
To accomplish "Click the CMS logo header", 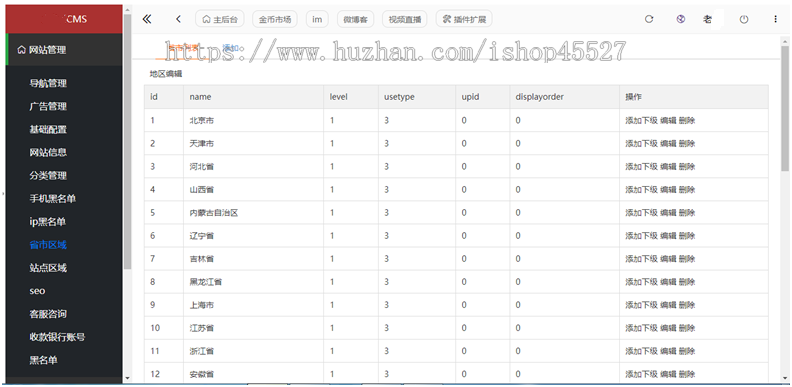I will click(x=64, y=19).
